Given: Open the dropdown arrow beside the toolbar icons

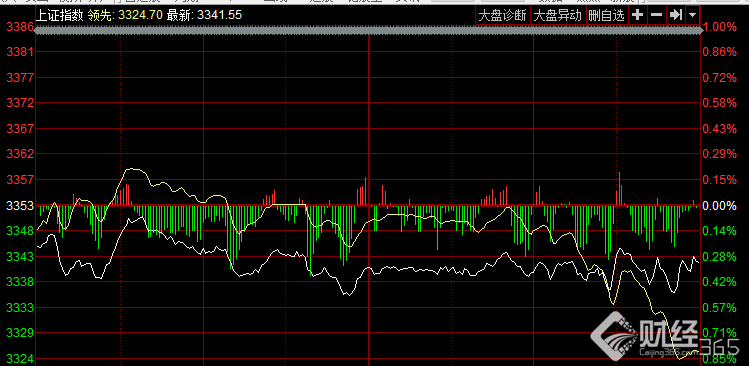Looking at the screenshot, I should 693,15.
